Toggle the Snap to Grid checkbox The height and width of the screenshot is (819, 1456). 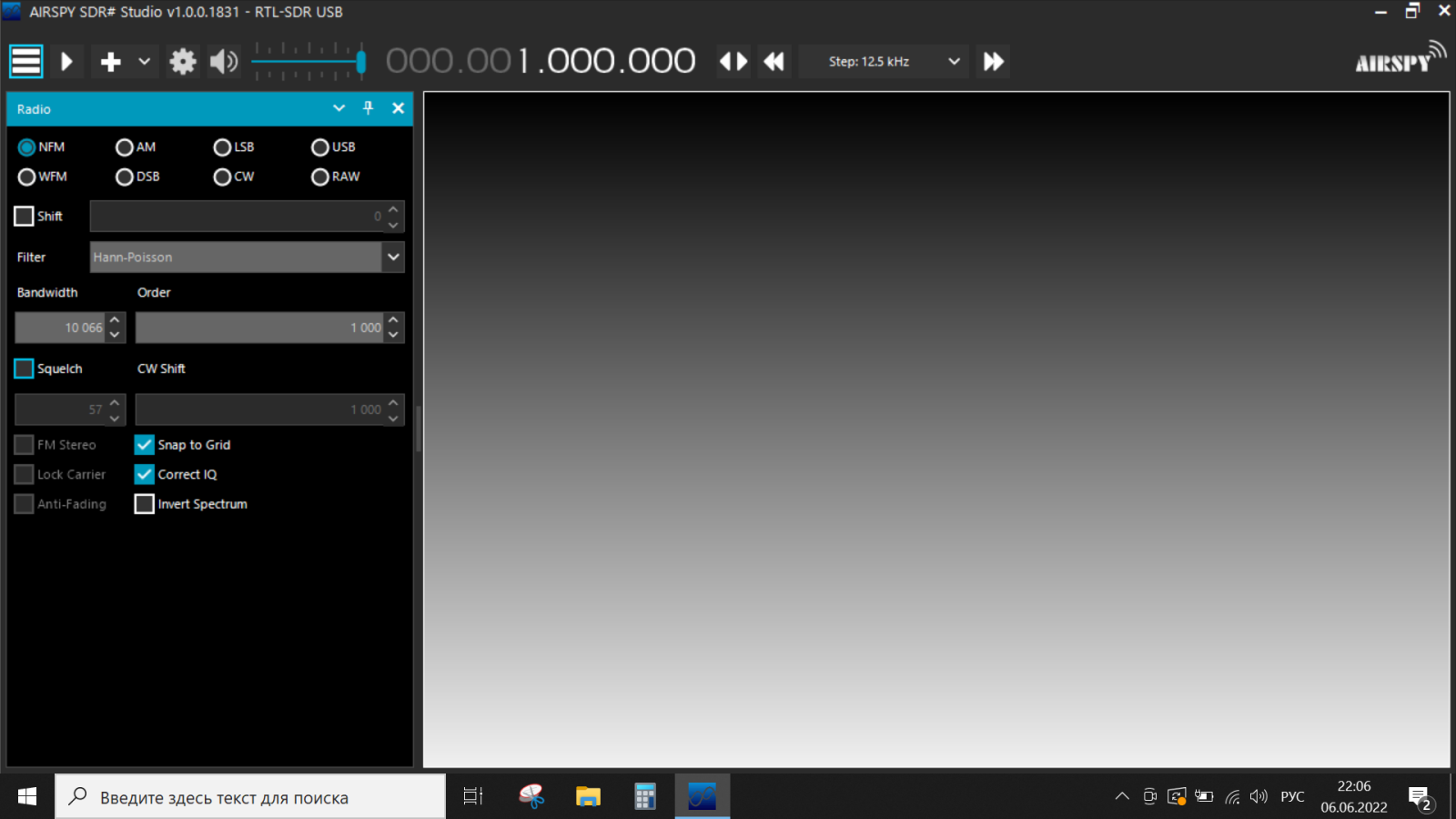click(145, 445)
